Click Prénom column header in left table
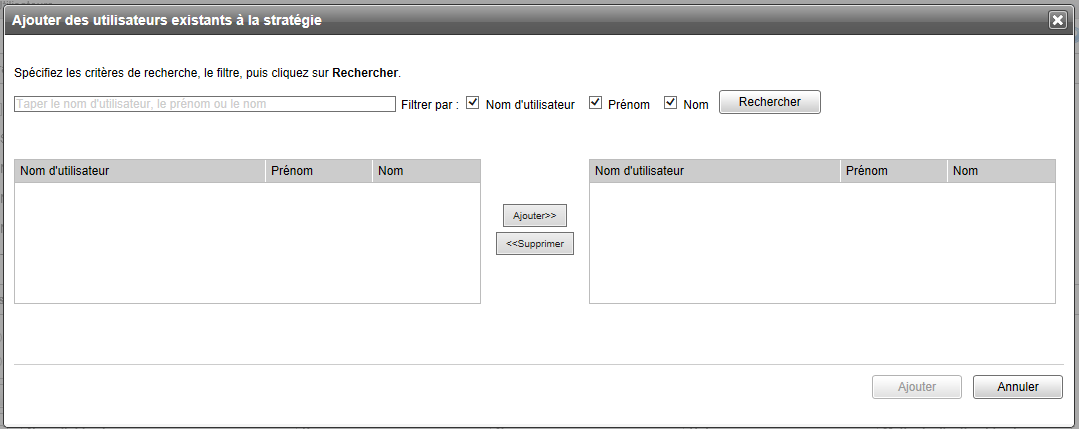The image size is (1079, 429). [318, 171]
